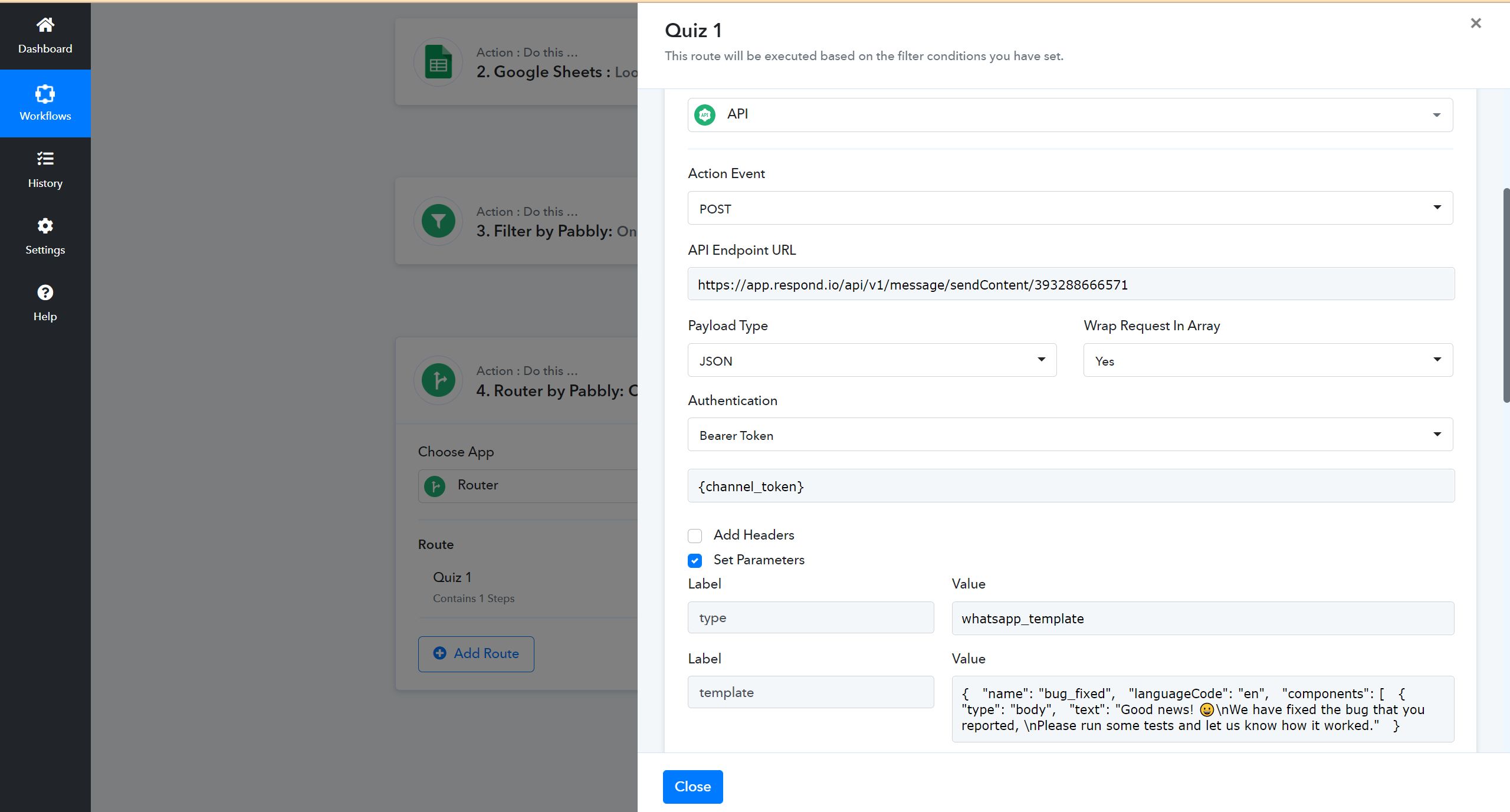Click the Google Sheets step icon
This screenshot has width=1510, height=812.
tap(438, 62)
